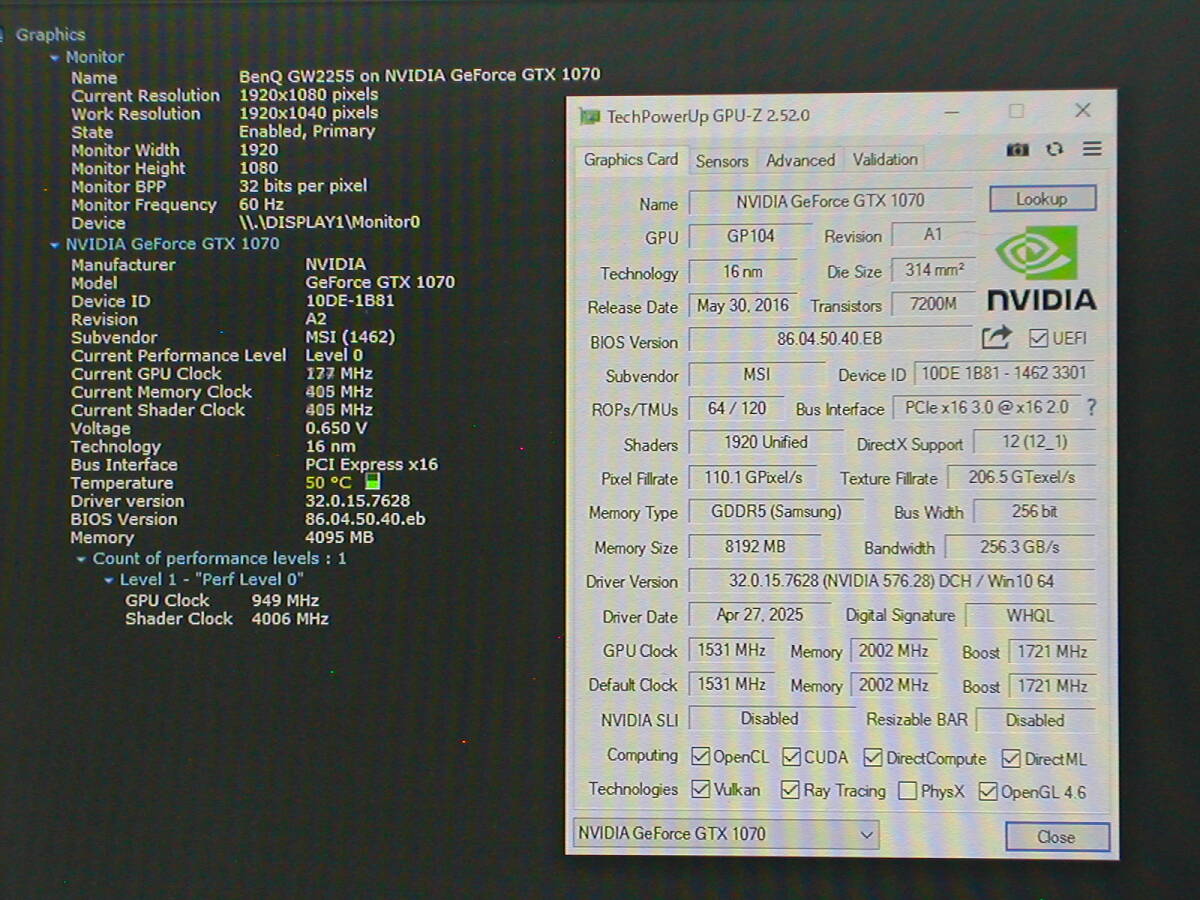Screen dimensions: 1200x900
Task: Toggle the UEFI checkbox
Action: pos(1038,338)
